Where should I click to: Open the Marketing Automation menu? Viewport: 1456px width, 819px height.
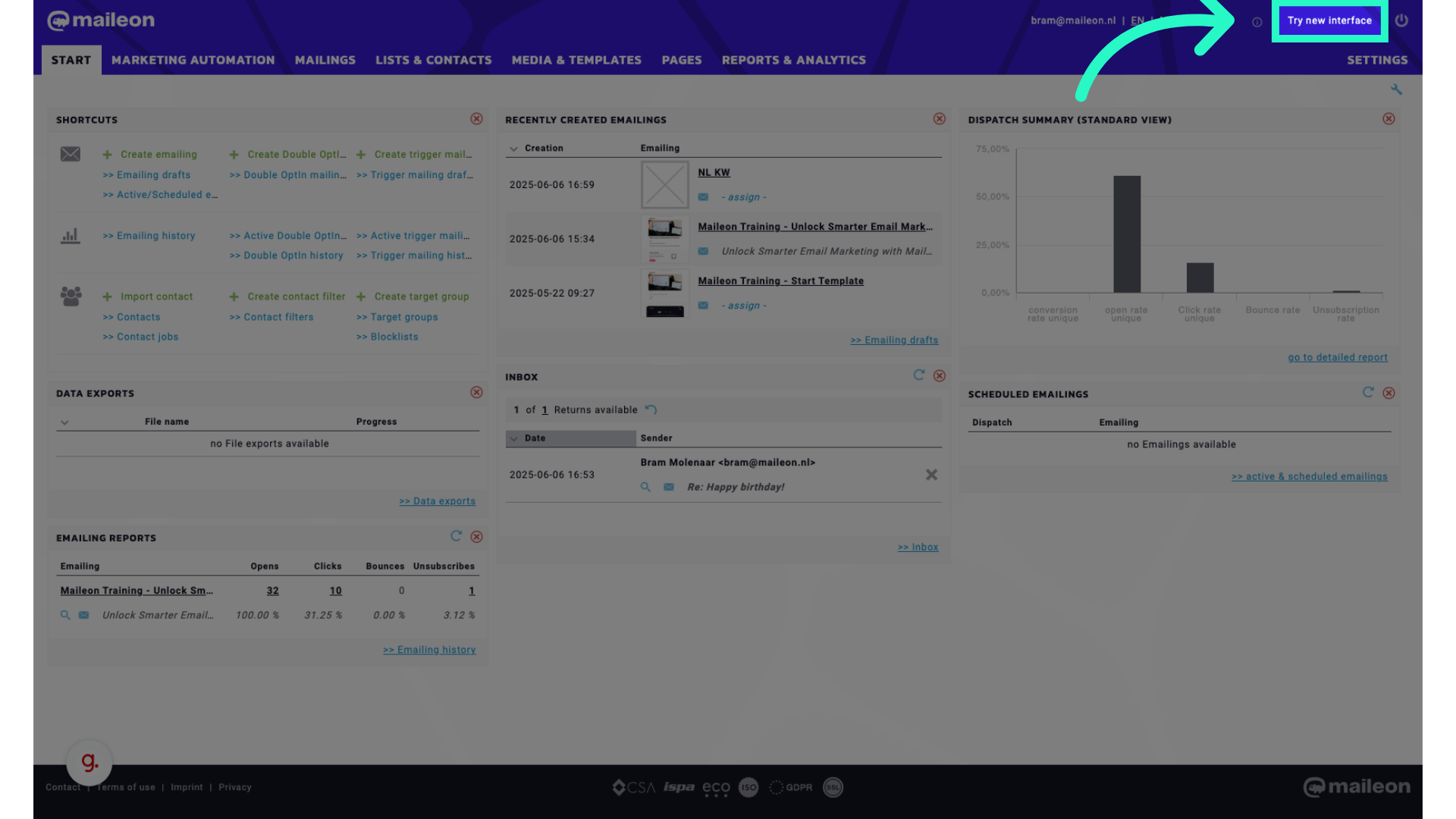(193, 60)
